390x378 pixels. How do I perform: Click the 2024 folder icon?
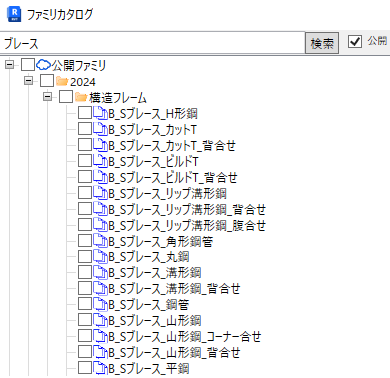62,81
